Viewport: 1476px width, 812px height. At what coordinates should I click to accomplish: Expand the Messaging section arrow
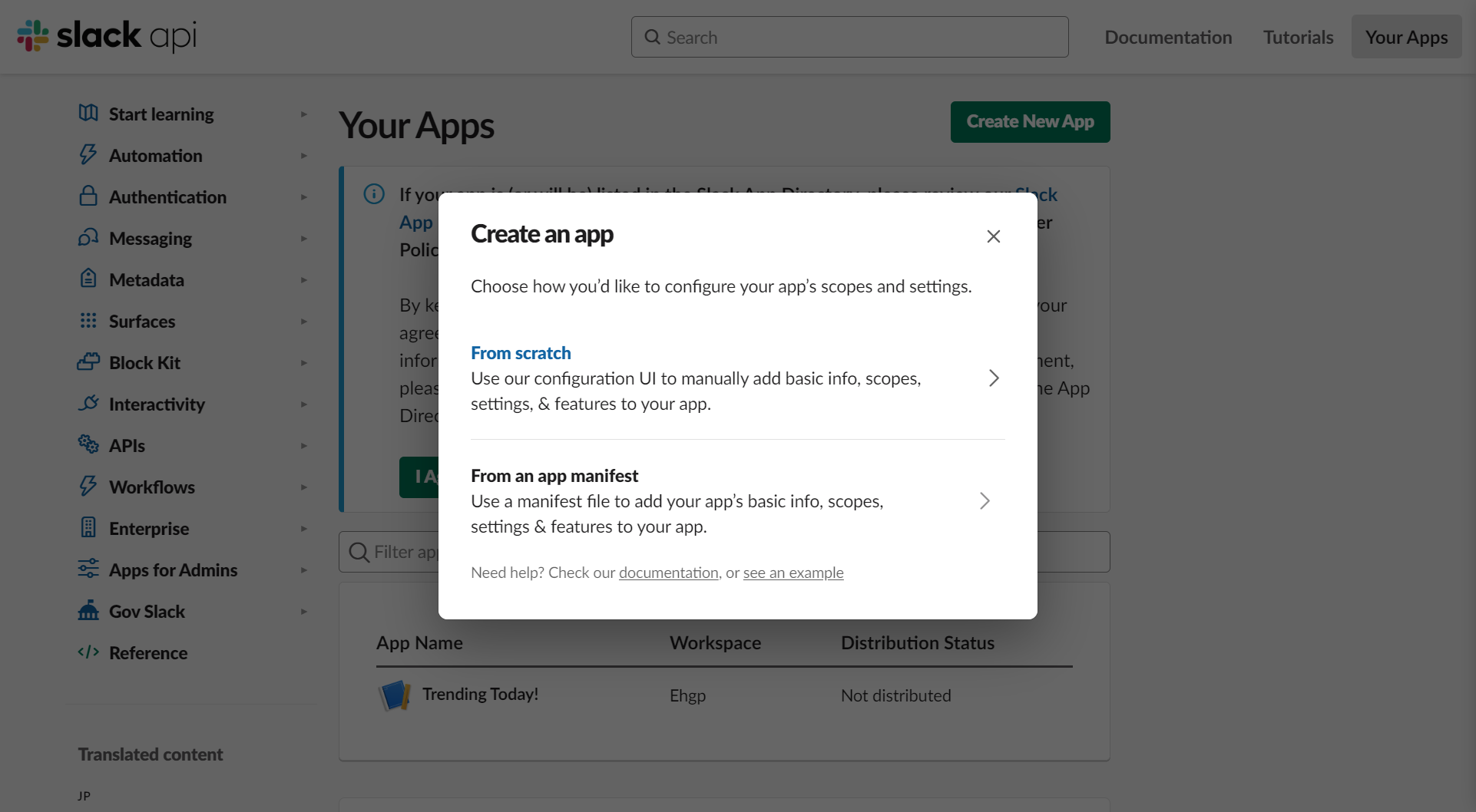coord(304,239)
